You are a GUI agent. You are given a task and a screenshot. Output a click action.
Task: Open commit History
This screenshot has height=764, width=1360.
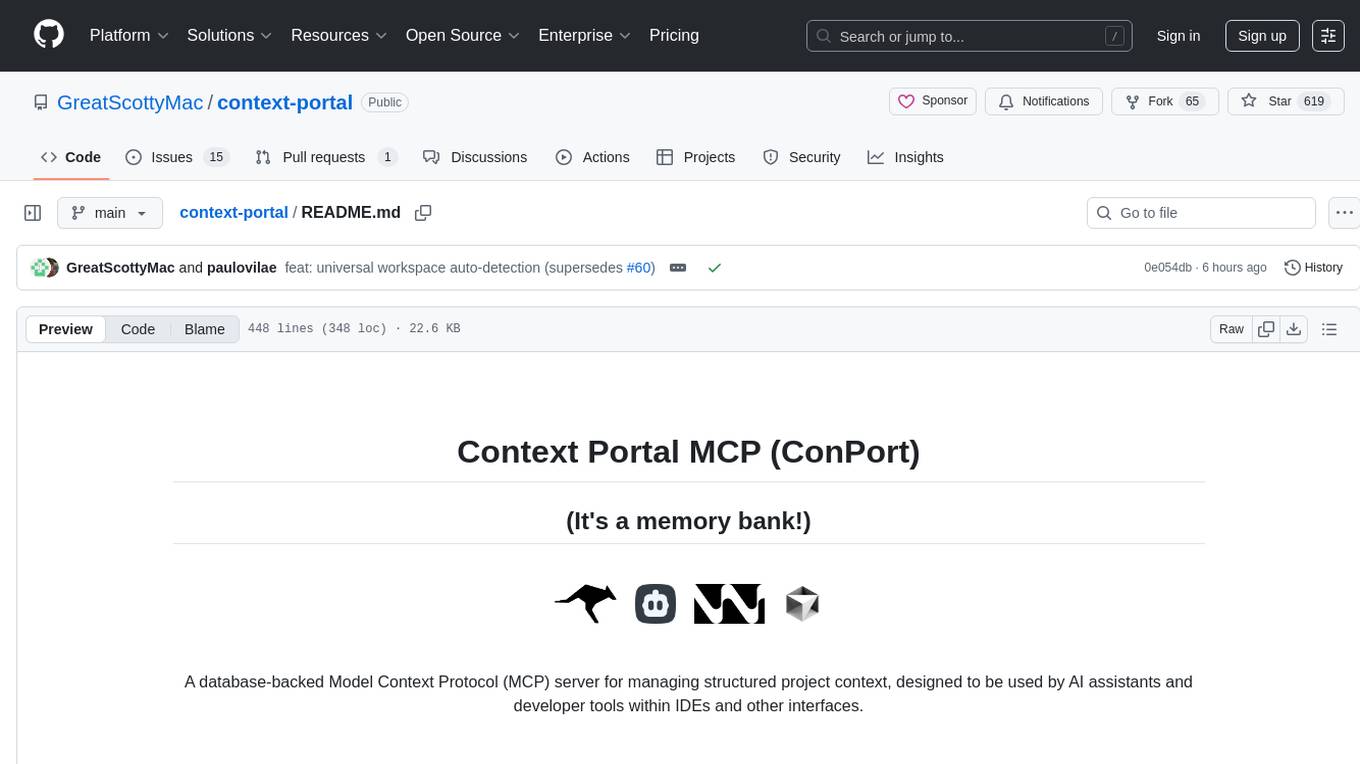[x=1313, y=268]
